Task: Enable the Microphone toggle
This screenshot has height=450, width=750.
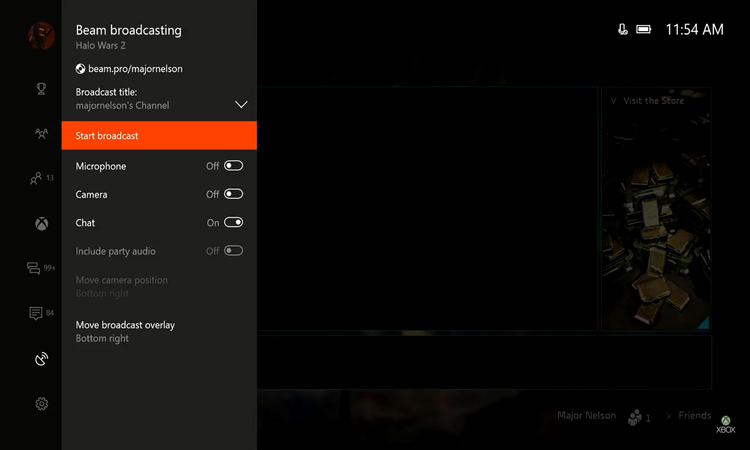Action: [x=233, y=166]
